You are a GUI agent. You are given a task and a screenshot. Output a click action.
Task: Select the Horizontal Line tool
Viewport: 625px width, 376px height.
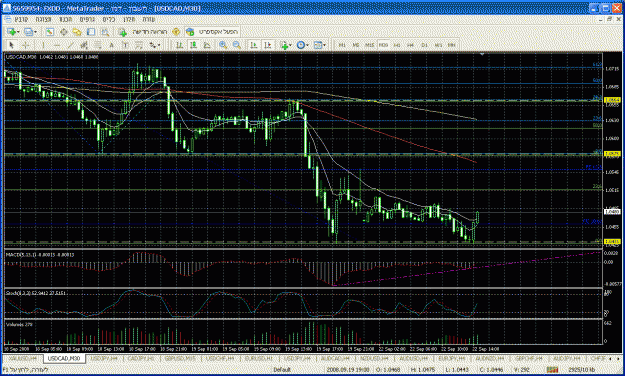pyautogui.click(x=57, y=45)
